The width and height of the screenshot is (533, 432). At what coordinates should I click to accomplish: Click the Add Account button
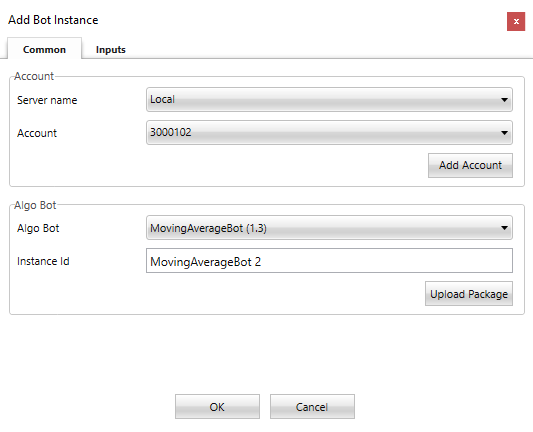tap(470, 165)
